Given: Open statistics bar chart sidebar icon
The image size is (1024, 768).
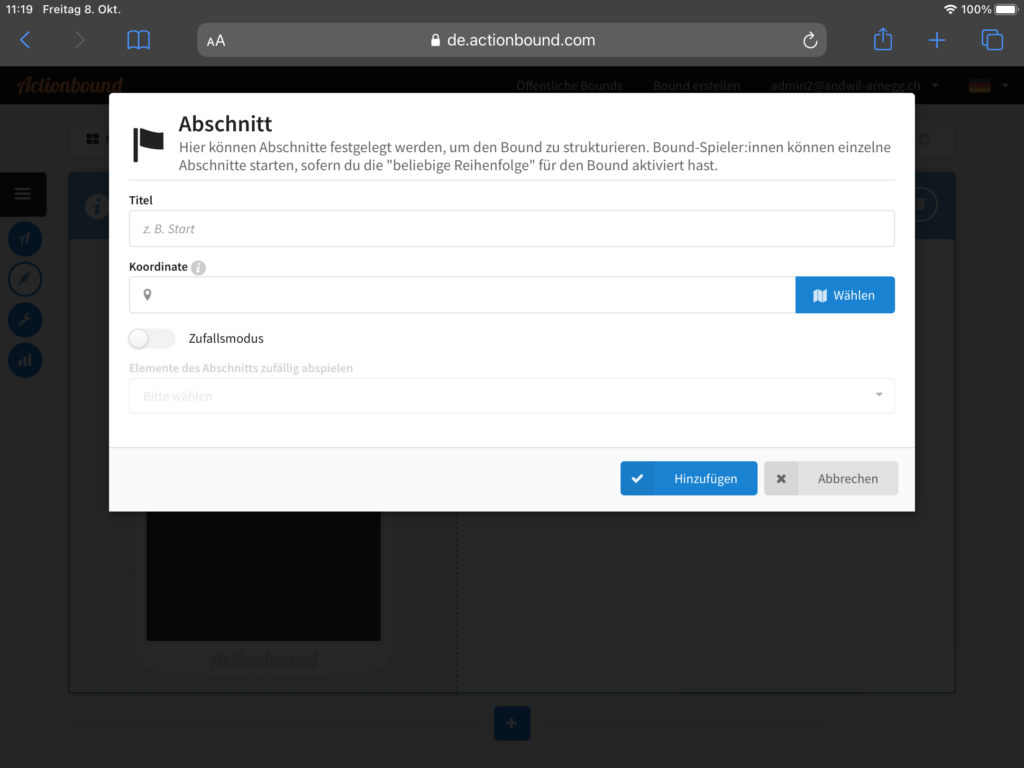Looking at the screenshot, I should coord(25,359).
